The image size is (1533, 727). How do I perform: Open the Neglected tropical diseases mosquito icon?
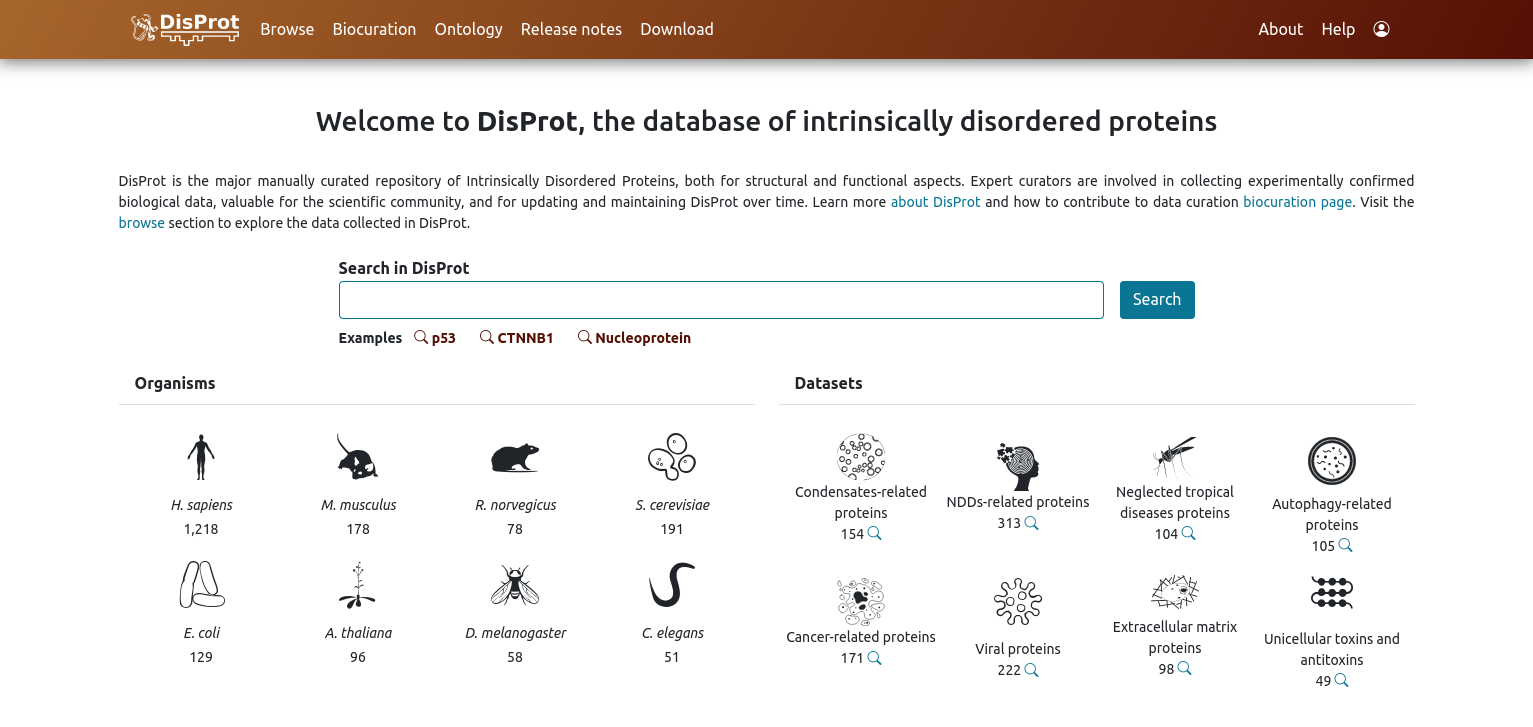[1175, 457]
